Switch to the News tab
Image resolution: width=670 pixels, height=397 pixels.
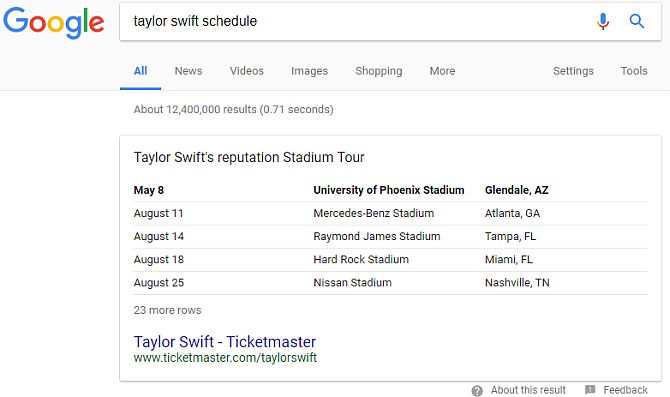pyautogui.click(x=188, y=71)
